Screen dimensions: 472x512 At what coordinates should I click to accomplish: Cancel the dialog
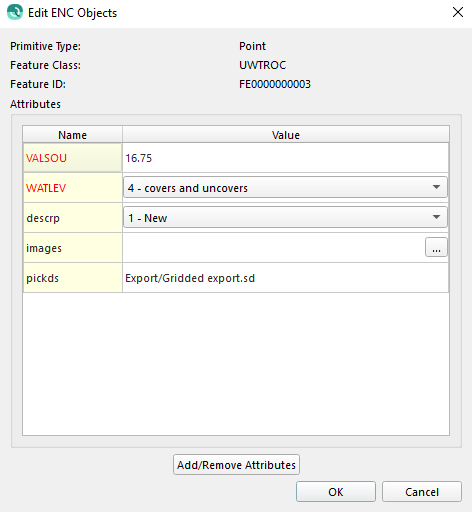(422, 492)
